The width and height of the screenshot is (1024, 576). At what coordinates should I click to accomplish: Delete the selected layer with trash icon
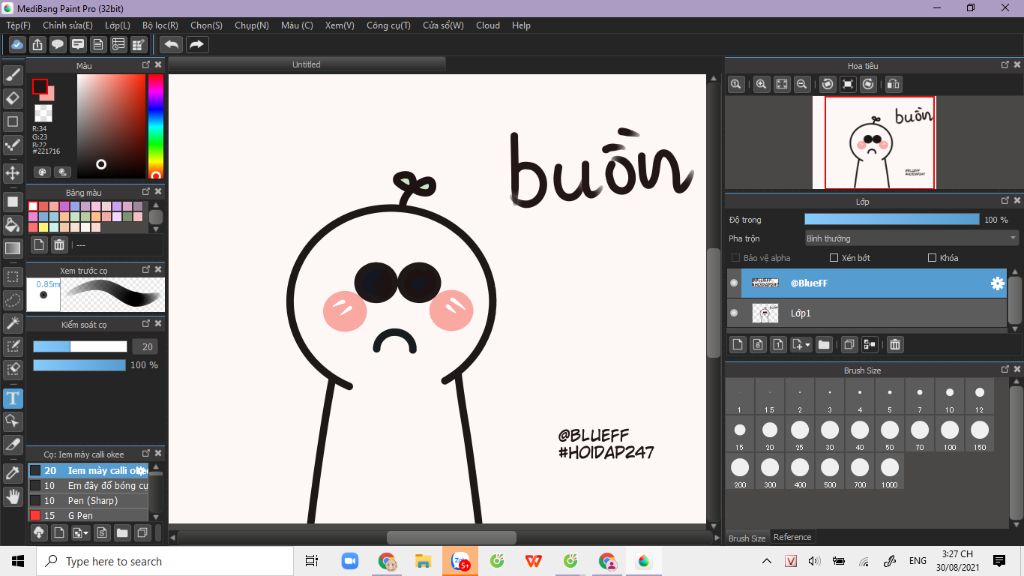895,344
